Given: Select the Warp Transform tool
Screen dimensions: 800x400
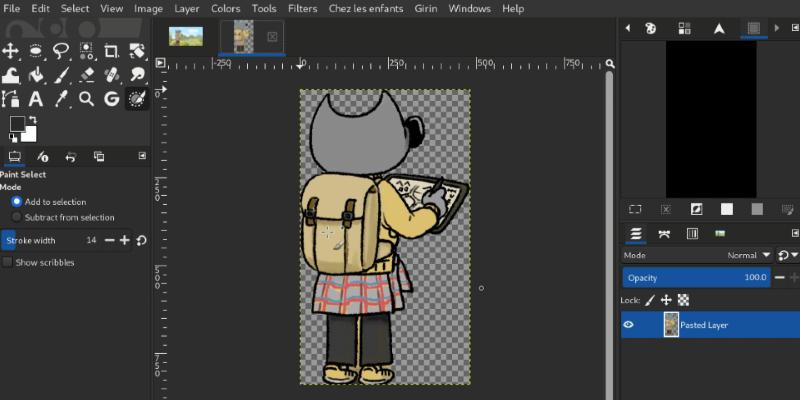Looking at the screenshot, I should click(10, 75).
